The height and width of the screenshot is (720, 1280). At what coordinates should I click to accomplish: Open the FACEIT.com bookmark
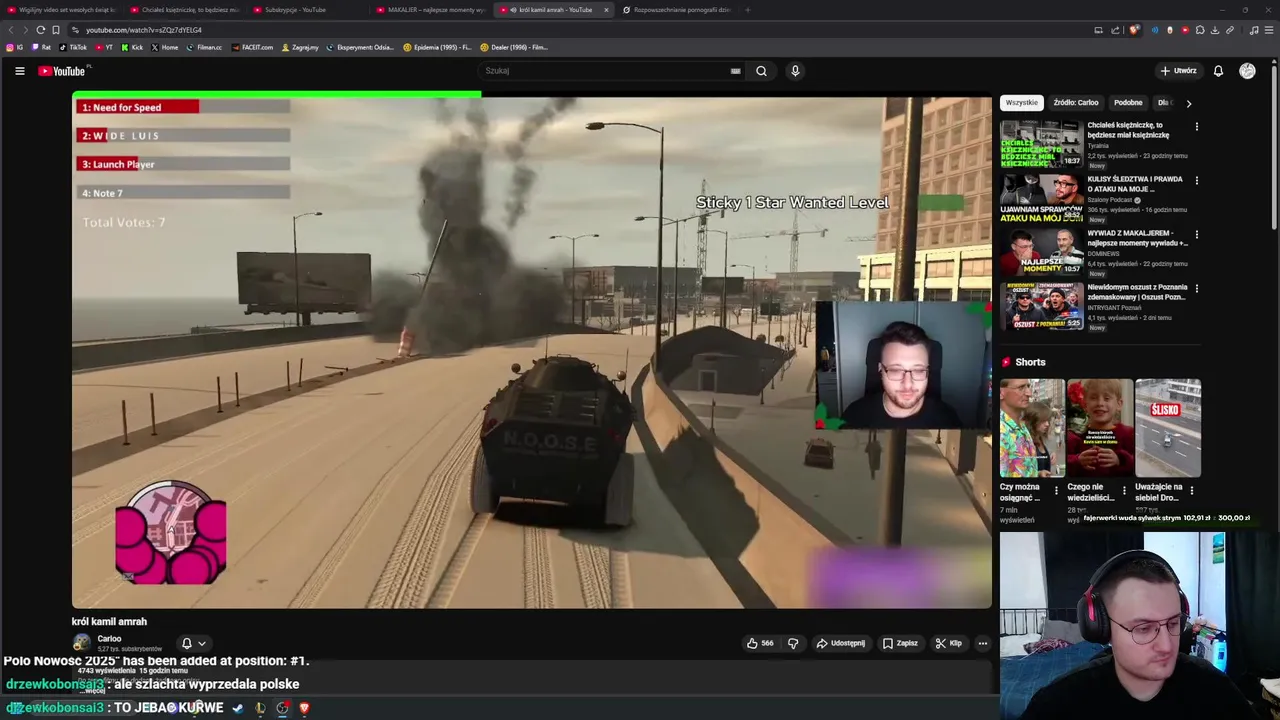point(252,47)
